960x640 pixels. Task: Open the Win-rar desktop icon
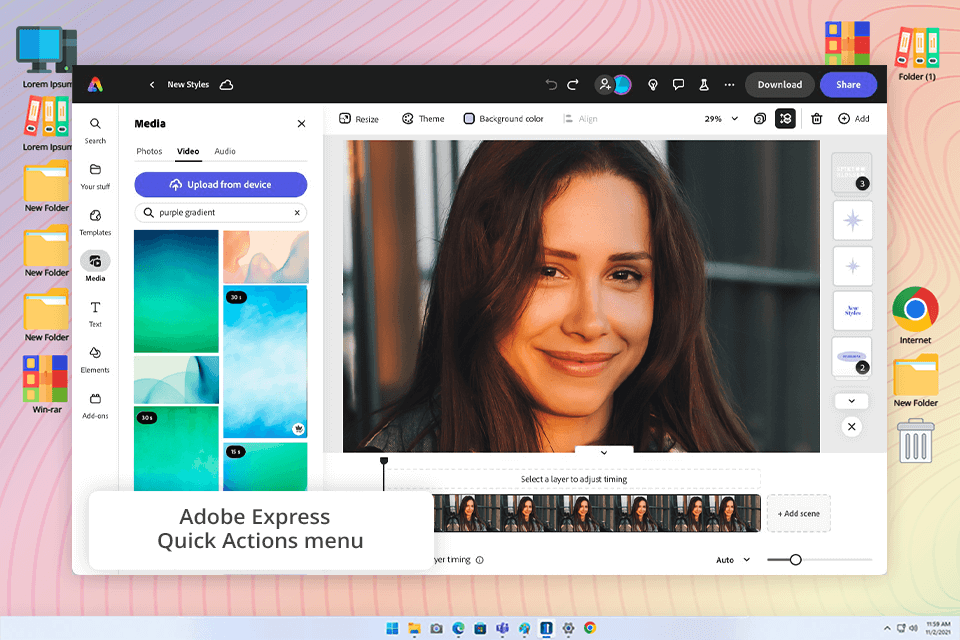[47, 384]
